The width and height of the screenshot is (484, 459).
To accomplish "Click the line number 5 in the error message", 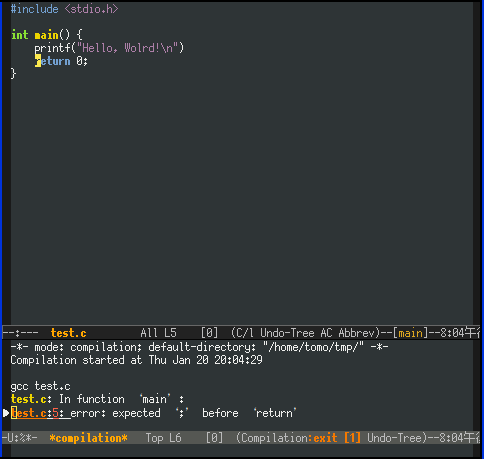I will click(56, 413).
